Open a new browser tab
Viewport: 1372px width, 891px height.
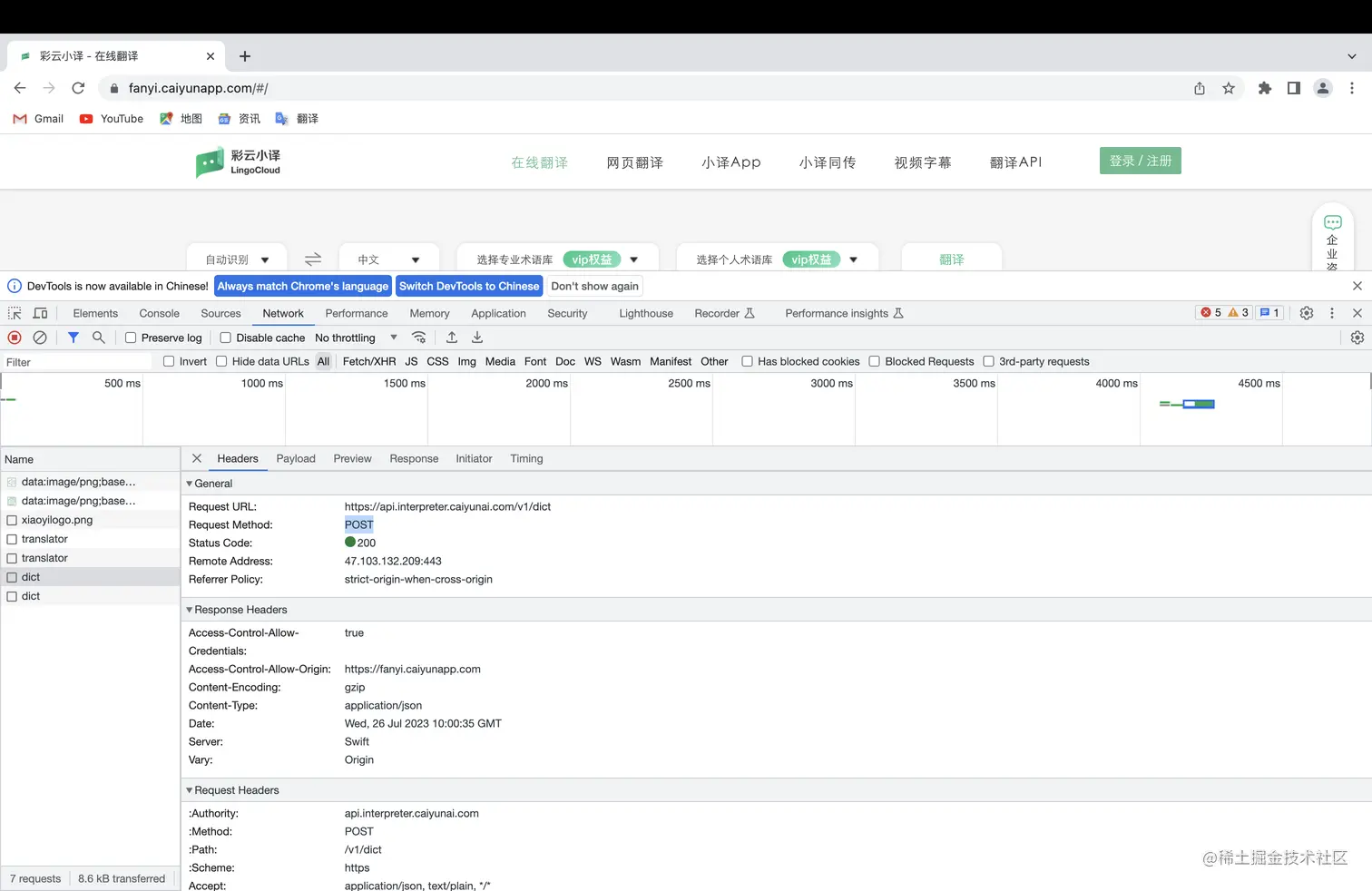click(245, 56)
